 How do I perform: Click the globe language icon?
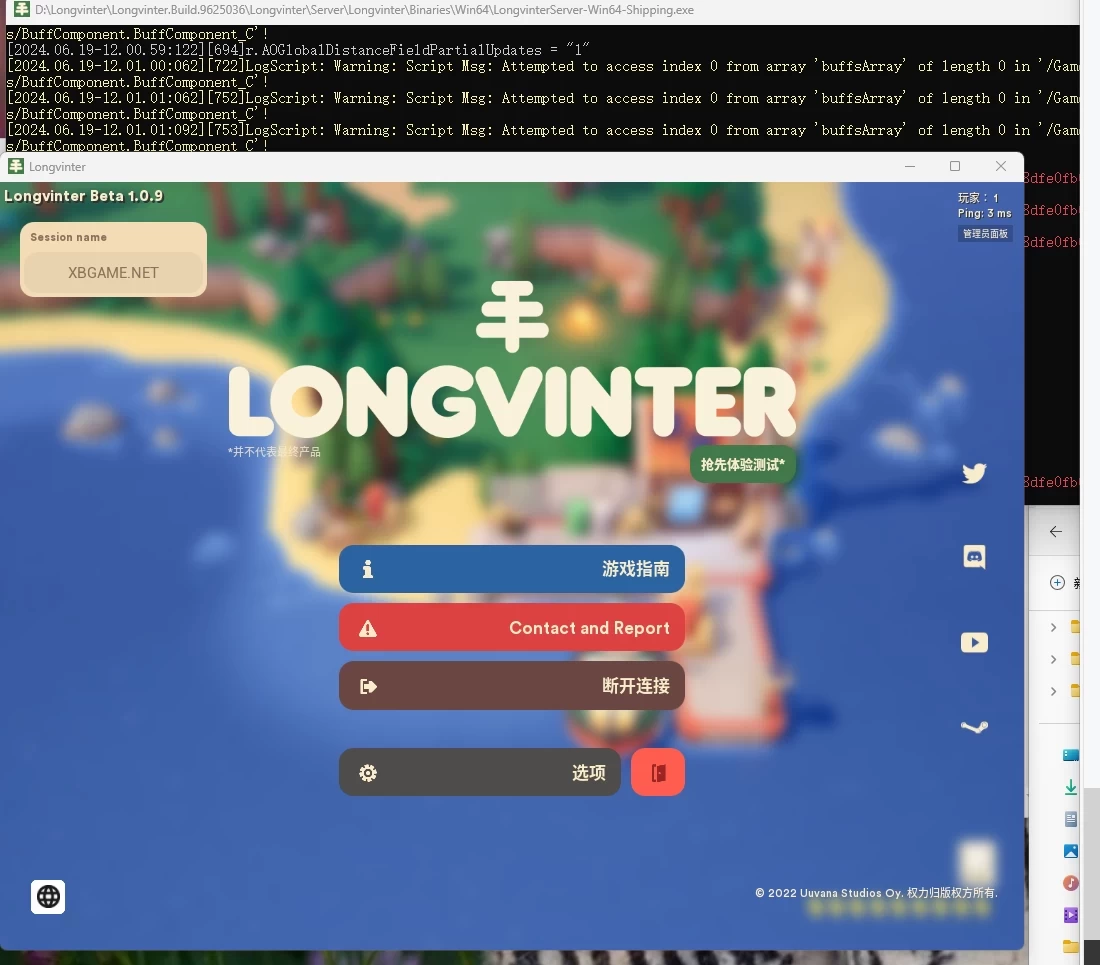(x=48, y=897)
